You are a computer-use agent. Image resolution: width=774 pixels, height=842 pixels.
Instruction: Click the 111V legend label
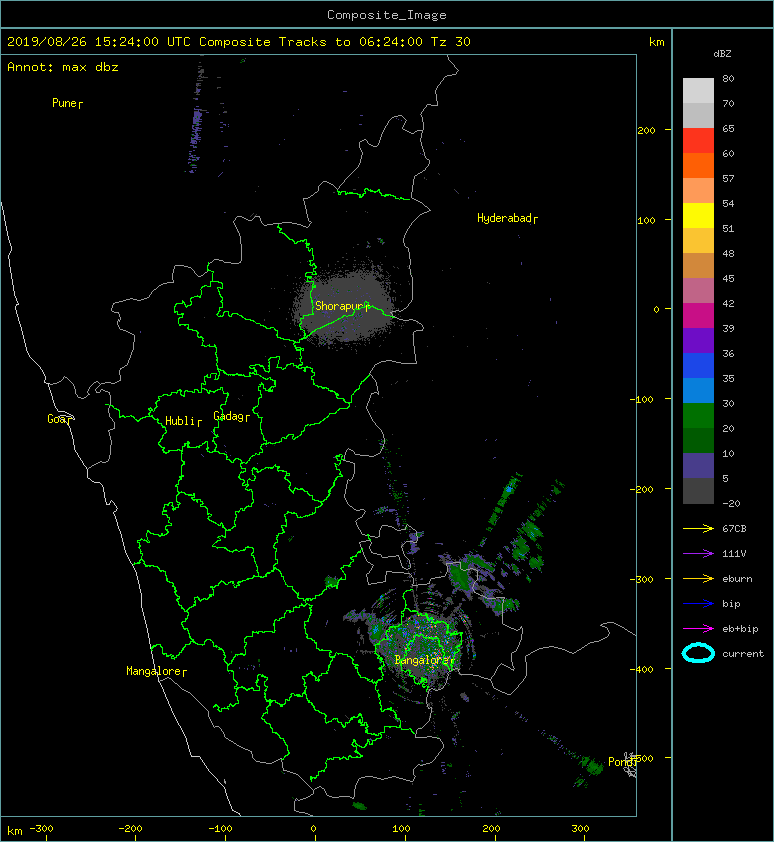734,554
